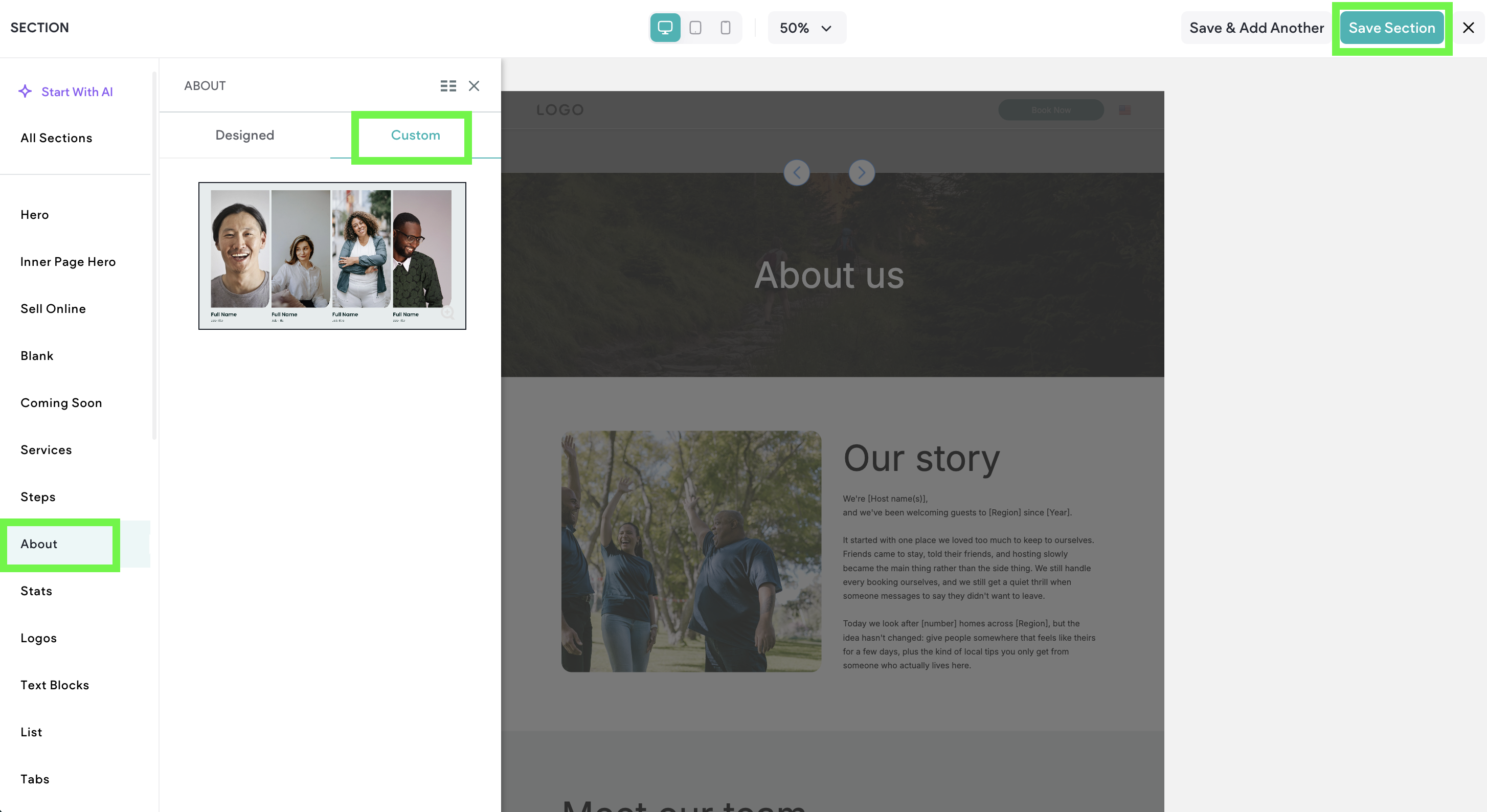Select About section category
The height and width of the screenshot is (812, 1487).
39,544
